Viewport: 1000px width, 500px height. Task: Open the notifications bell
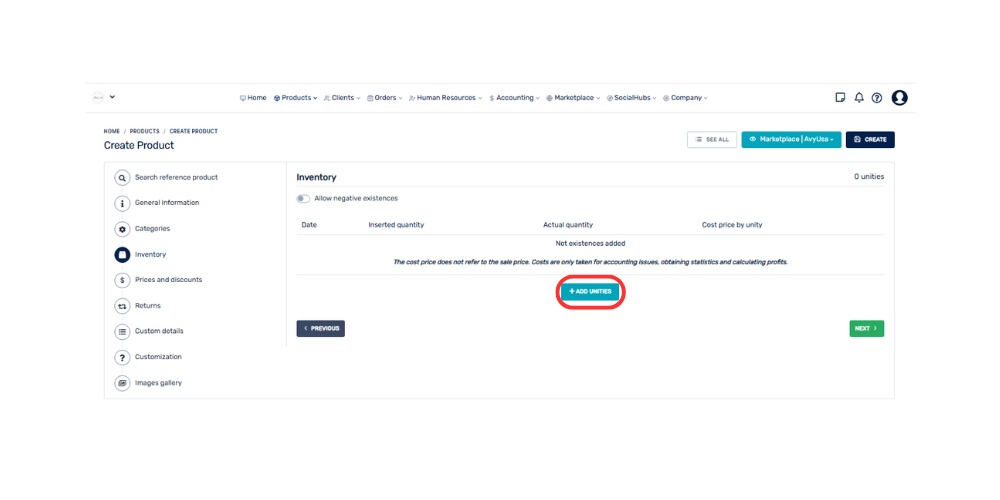[x=858, y=98]
